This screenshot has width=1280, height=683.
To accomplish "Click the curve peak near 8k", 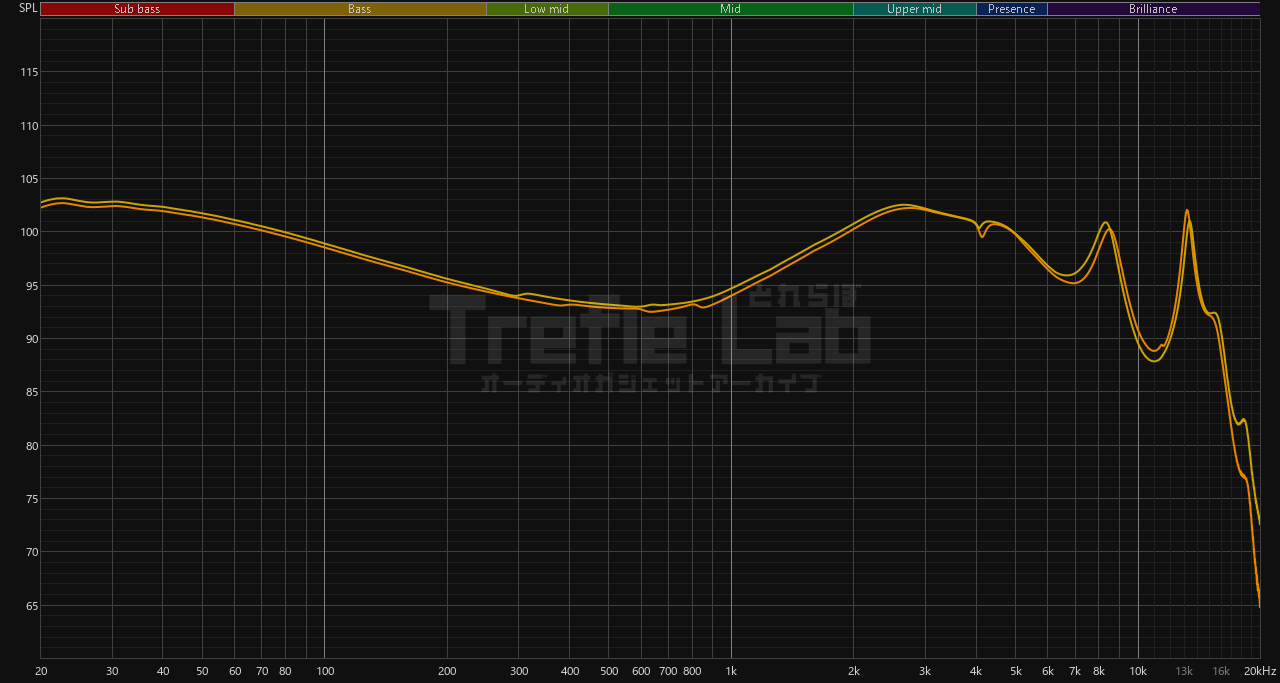I will pos(1105,223).
